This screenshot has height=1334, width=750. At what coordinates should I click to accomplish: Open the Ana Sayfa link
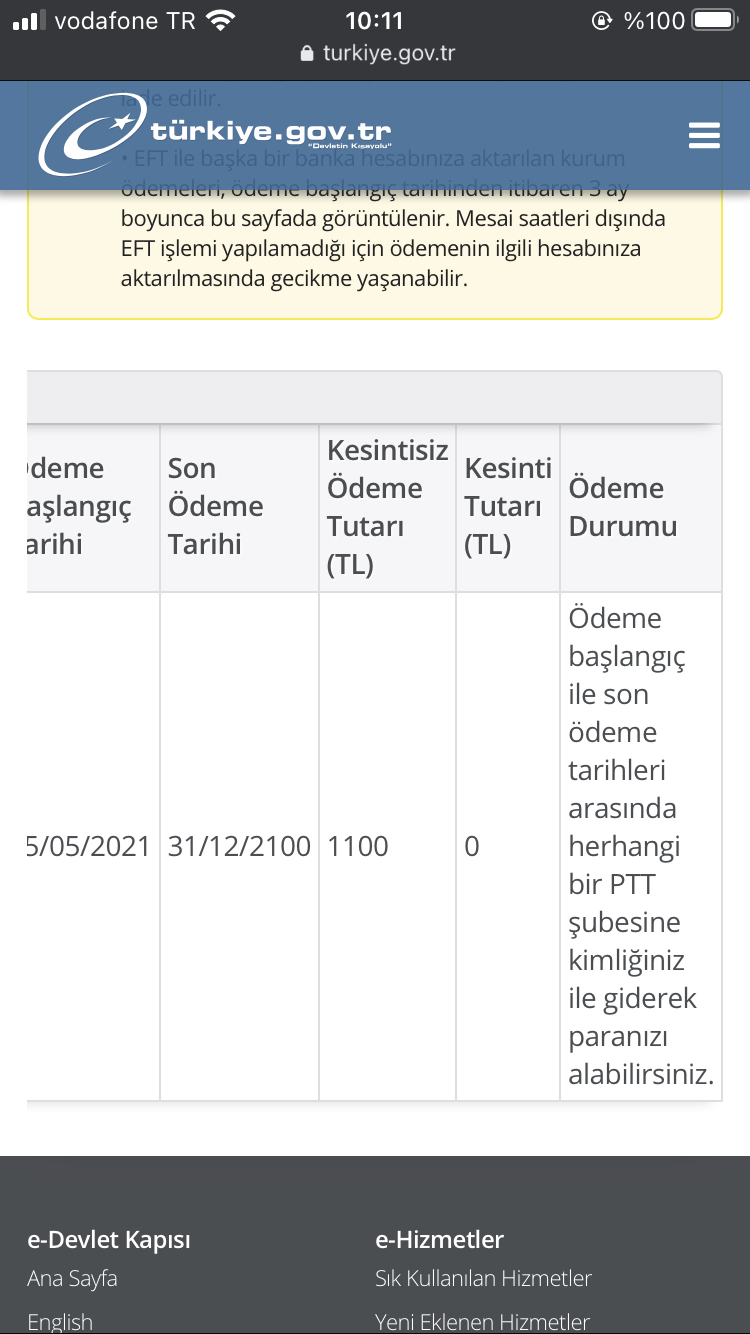[72, 1278]
